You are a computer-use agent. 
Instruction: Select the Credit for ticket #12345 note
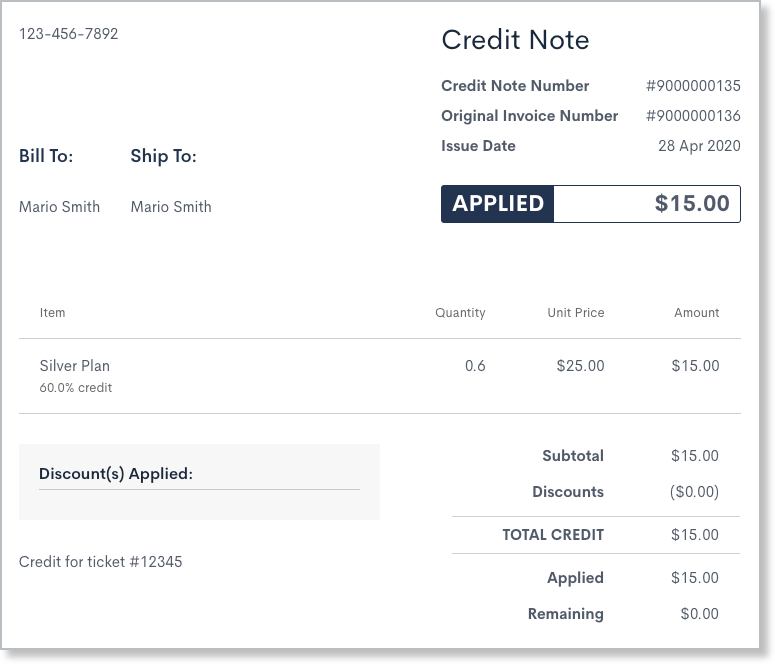point(101,562)
